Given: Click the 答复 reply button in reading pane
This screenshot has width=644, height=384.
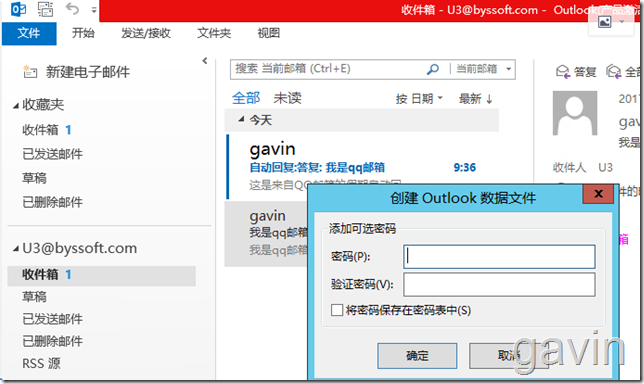Looking at the screenshot, I should (576, 72).
